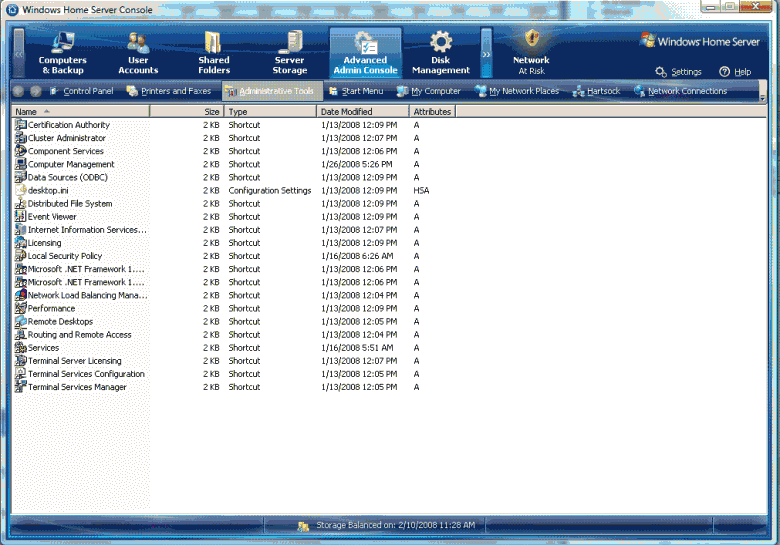Select the Licensing icon
This screenshot has width=780, height=545.
(20, 242)
